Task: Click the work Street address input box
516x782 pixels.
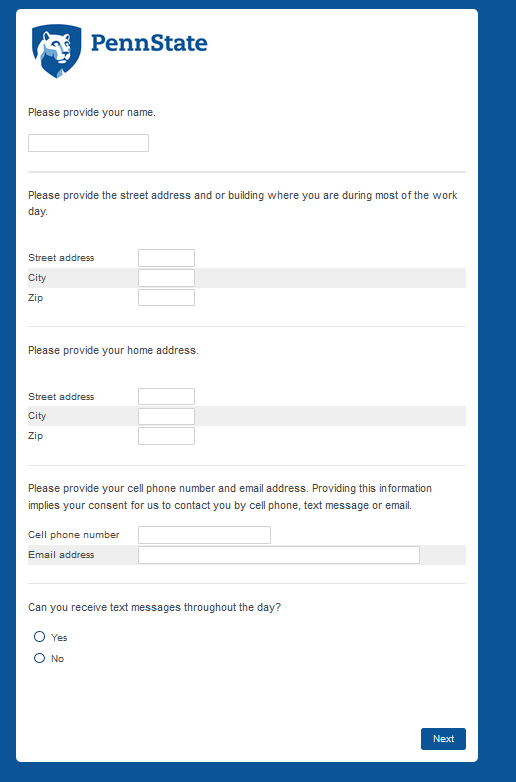Action: click(x=167, y=258)
